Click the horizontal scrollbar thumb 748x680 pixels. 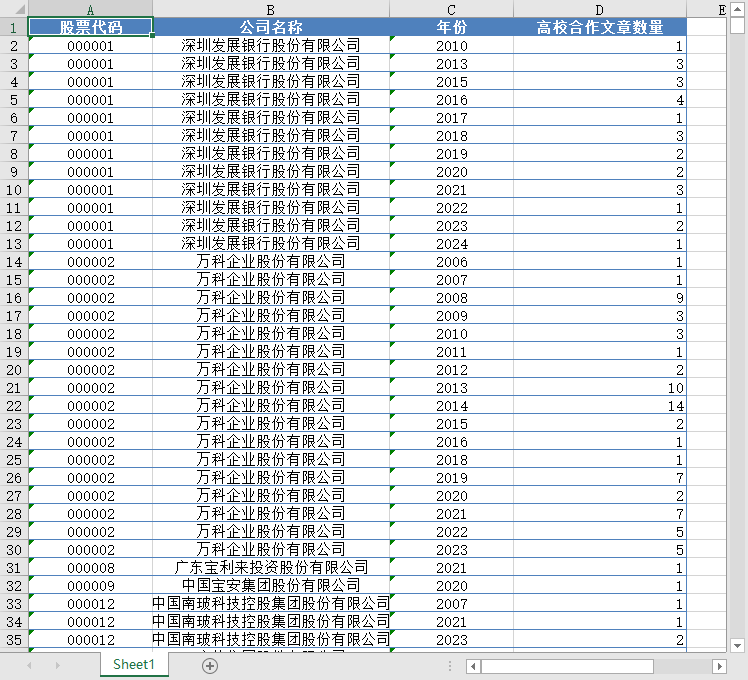pos(567,666)
